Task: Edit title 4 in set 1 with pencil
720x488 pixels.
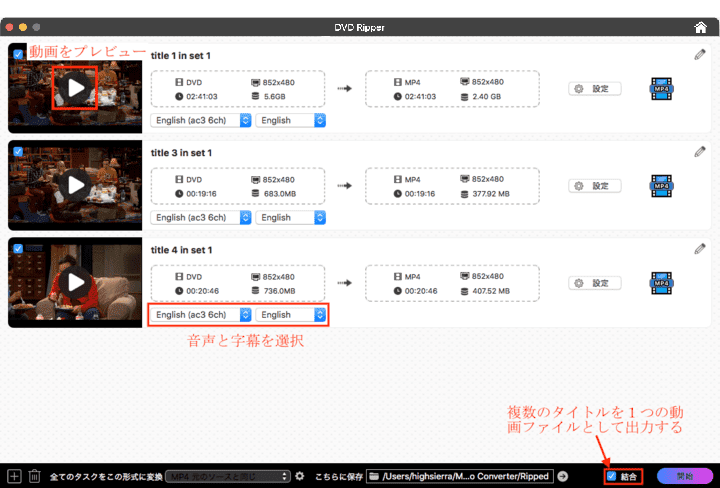Action: tap(699, 249)
